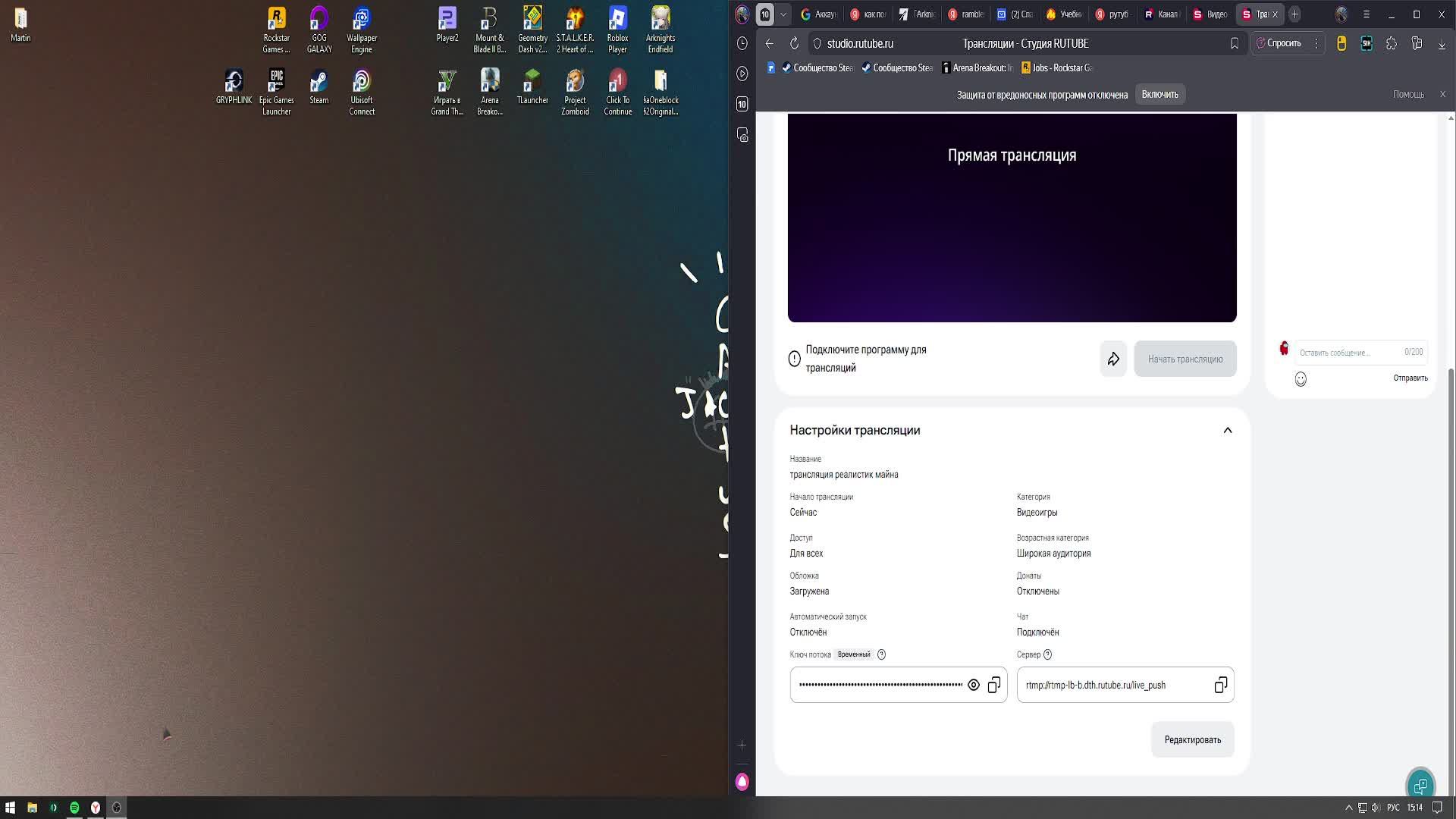Image resolution: width=1456 pixels, height=819 pixels.
Task: Click the help icon next to Ключ потока
Action: [x=881, y=654]
